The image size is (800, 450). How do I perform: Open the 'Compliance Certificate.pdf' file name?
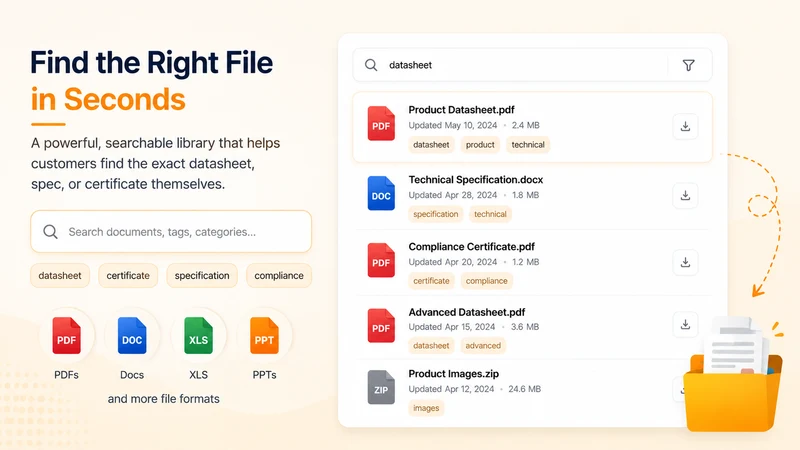coord(471,246)
